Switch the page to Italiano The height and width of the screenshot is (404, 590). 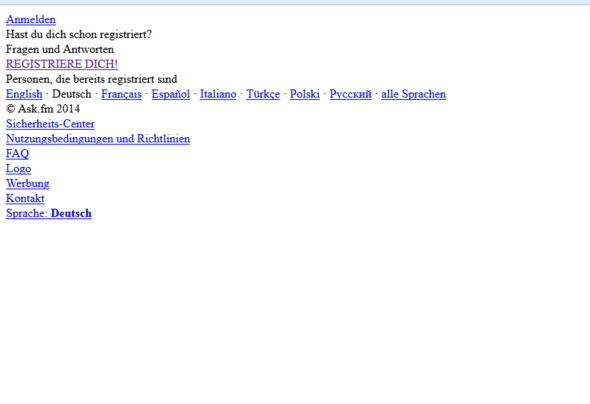[218, 94]
